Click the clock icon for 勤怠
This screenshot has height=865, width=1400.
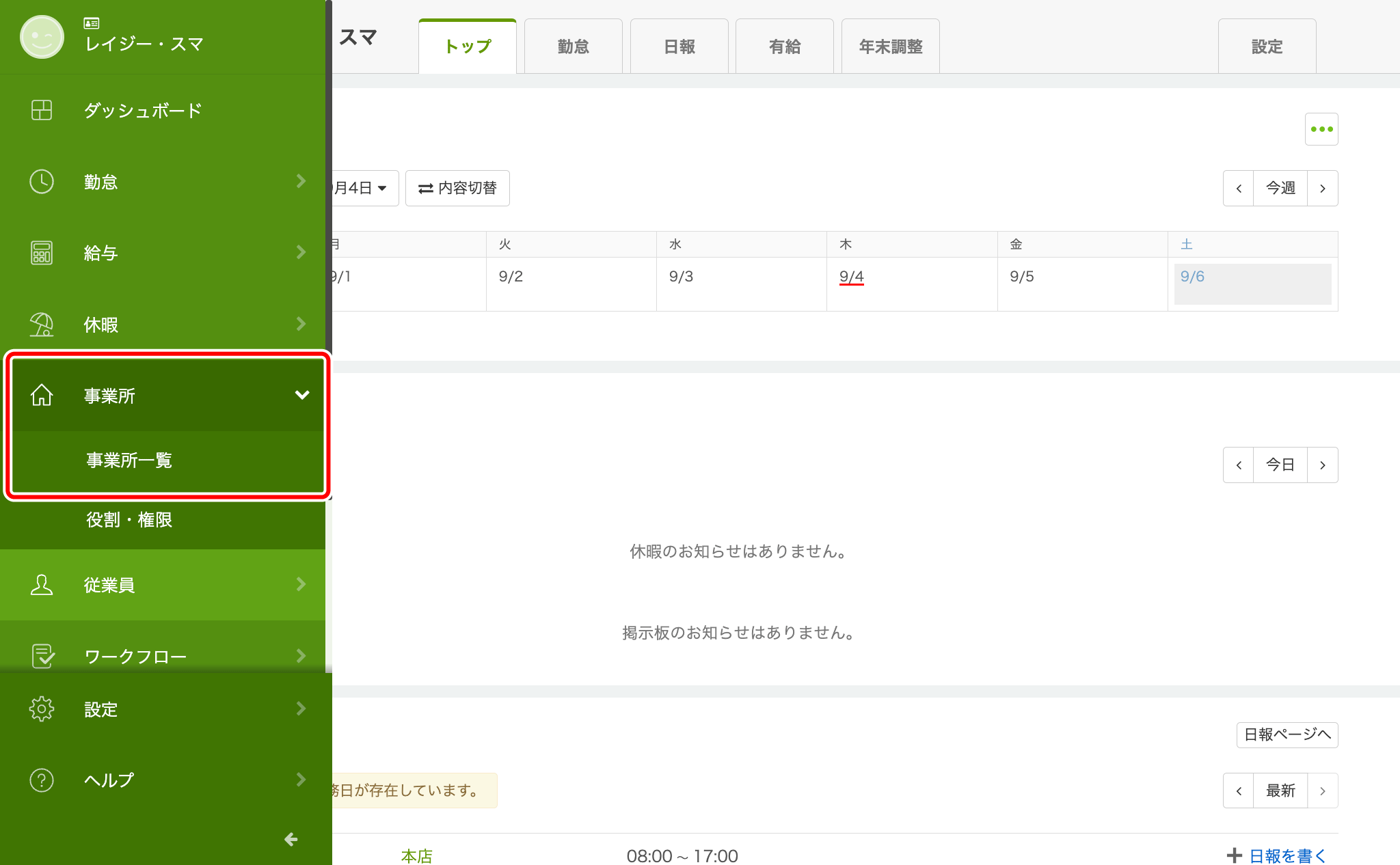click(x=42, y=182)
